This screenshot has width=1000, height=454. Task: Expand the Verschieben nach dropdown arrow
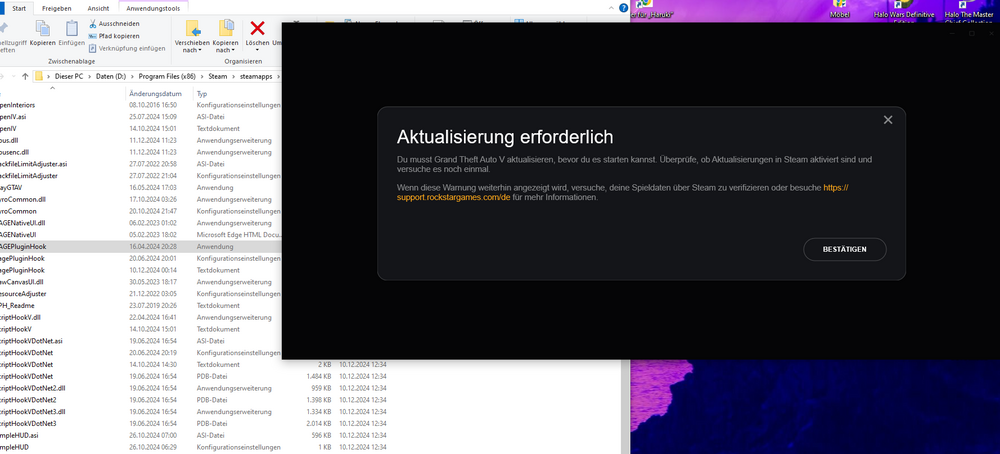point(200,50)
